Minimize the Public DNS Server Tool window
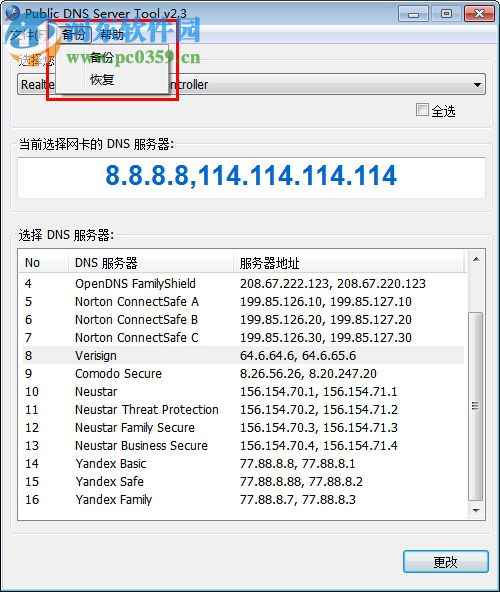Image resolution: width=500 pixels, height=592 pixels. (413, 14)
